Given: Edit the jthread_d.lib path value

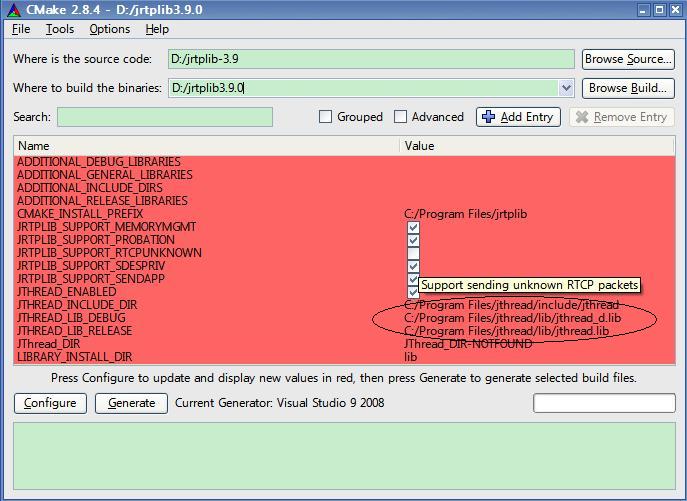Looking at the screenshot, I should click(512, 318).
